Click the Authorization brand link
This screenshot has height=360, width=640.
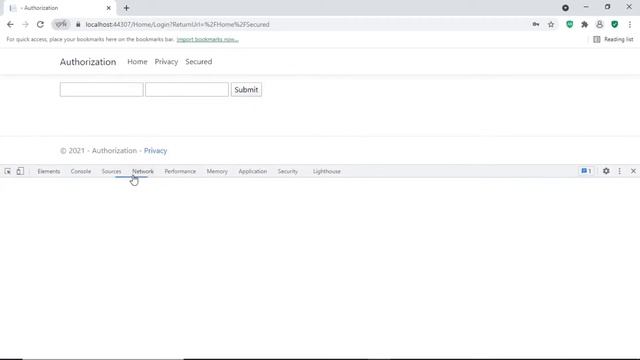point(88,62)
